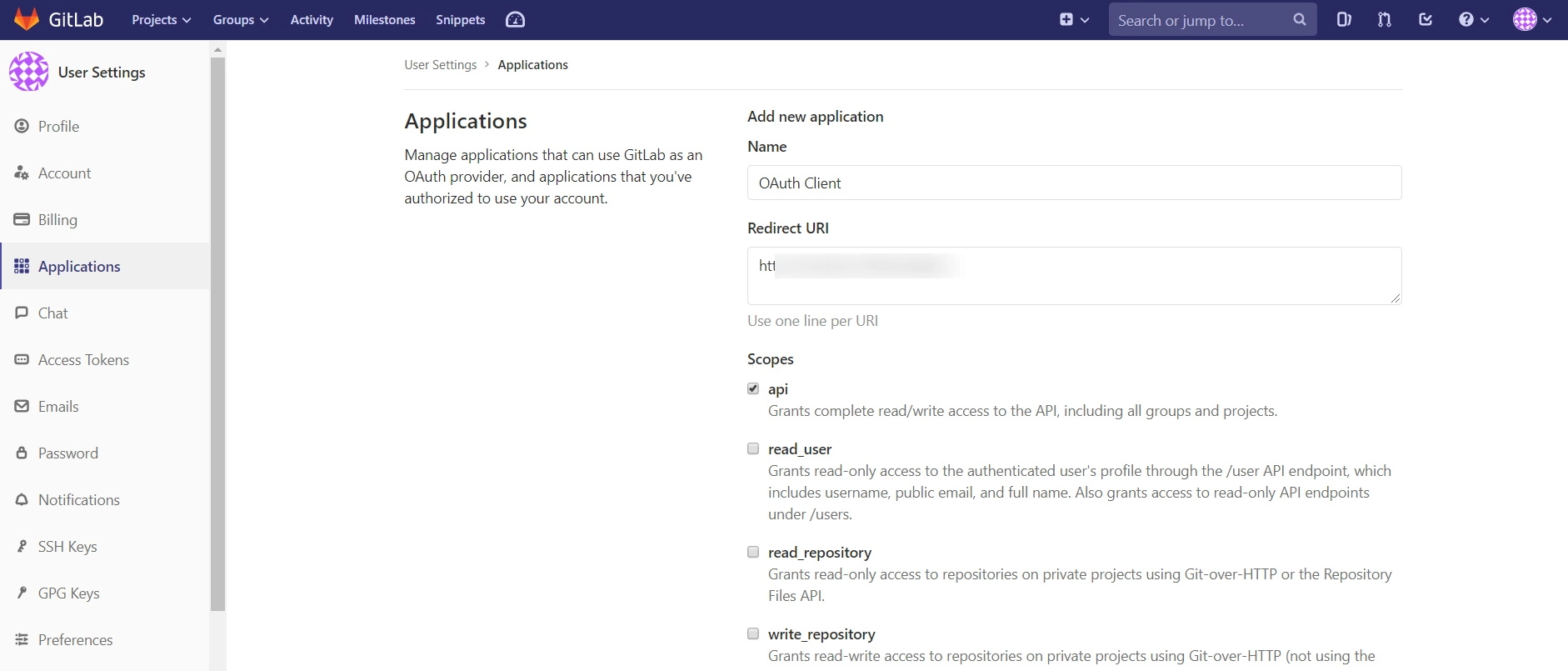Open the Issues icon in navbar

[1344, 19]
